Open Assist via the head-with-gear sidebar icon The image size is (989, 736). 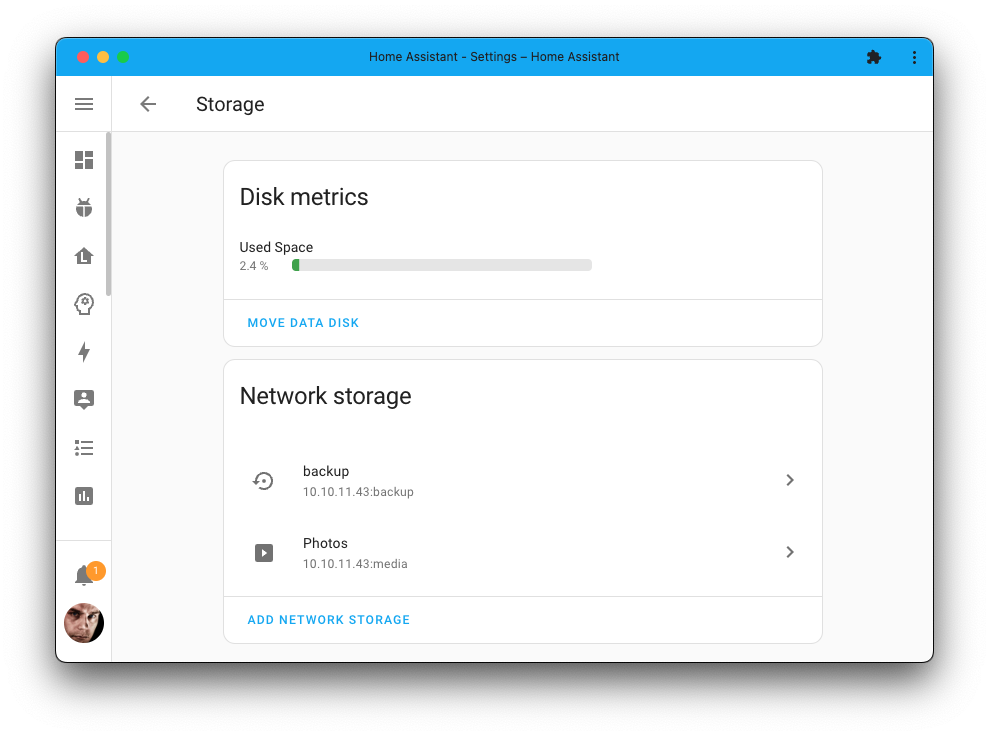point(84,304)
